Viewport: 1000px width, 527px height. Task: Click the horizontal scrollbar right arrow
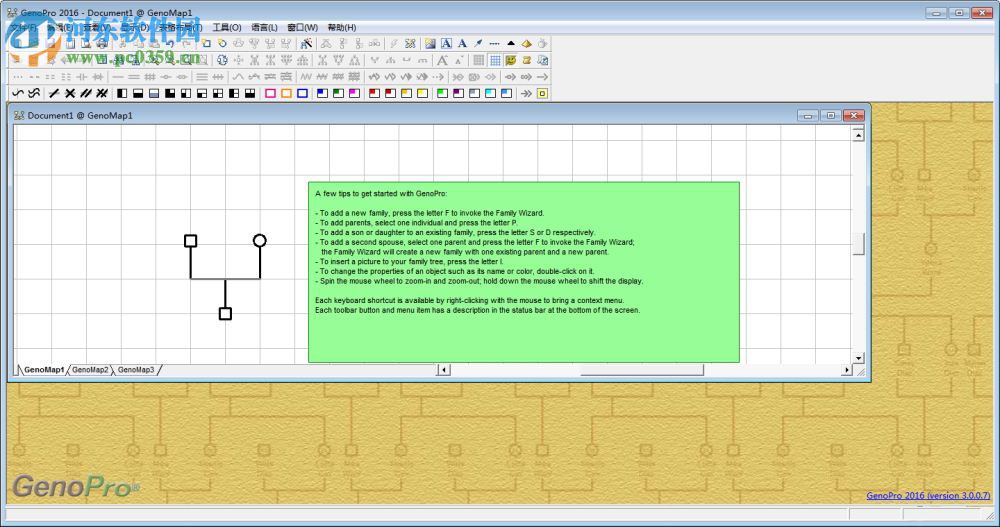[846, 369]
